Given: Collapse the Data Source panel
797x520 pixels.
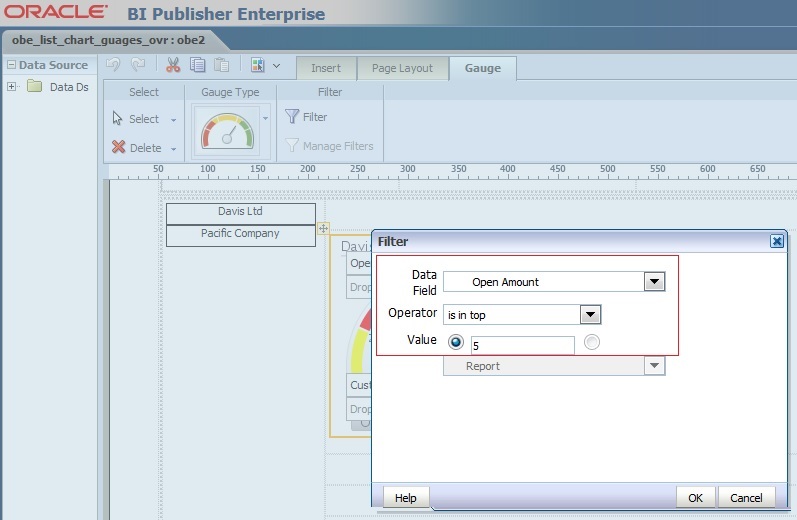Looking at the screenshot, I should tap(11, 65).
